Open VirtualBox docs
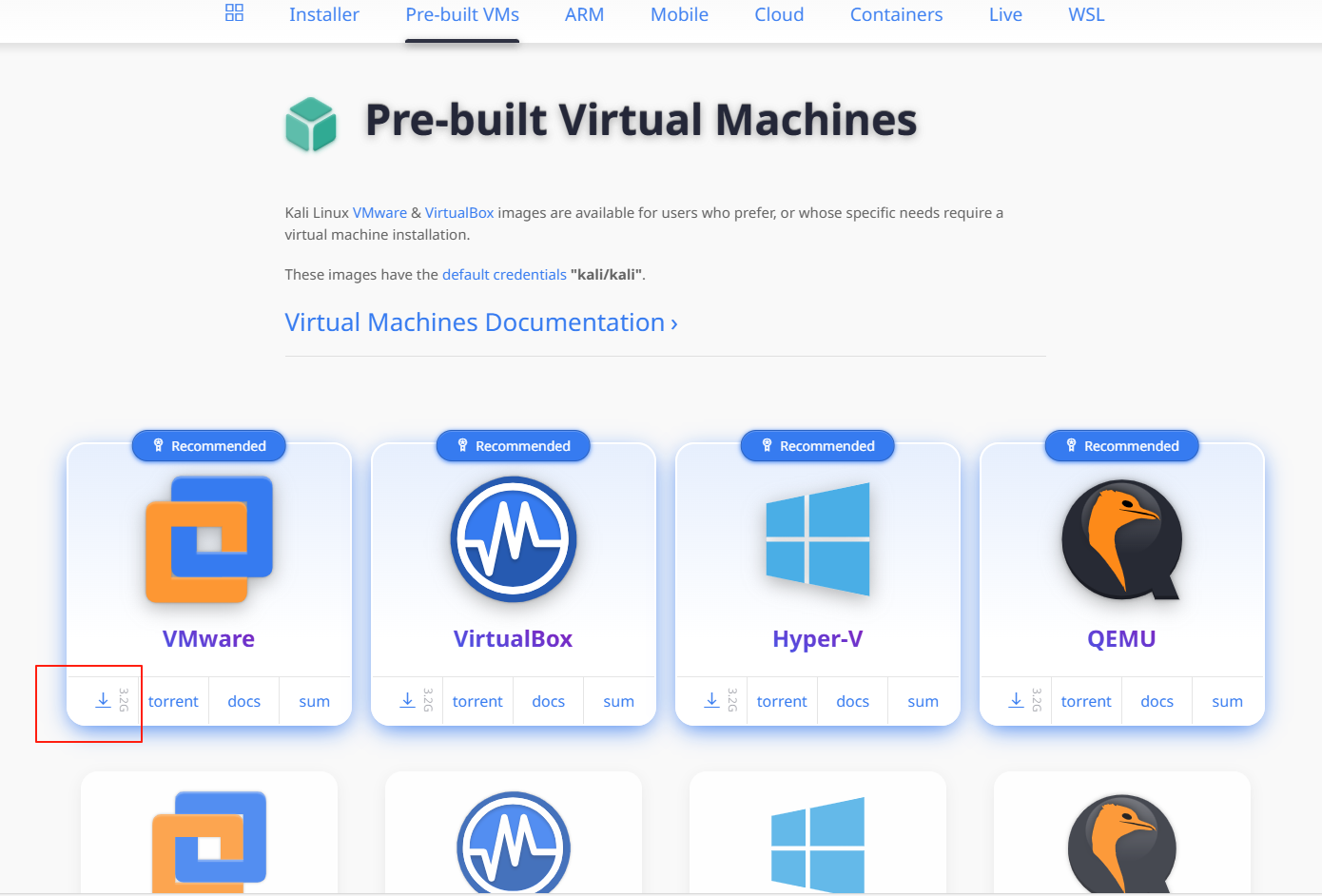 tap(549, 701)
